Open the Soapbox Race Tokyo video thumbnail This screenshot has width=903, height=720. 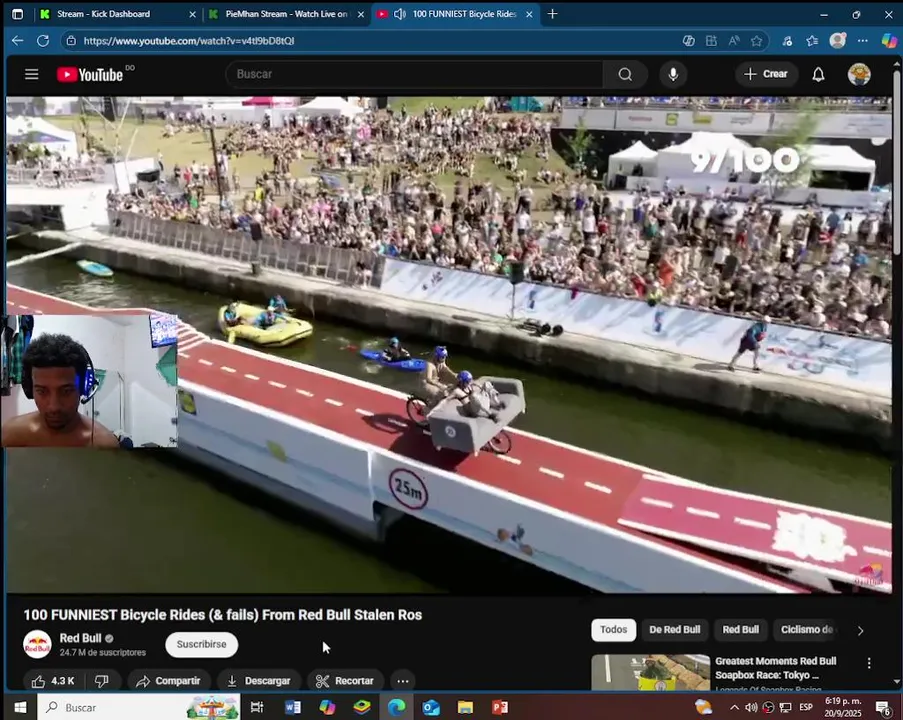651,672
